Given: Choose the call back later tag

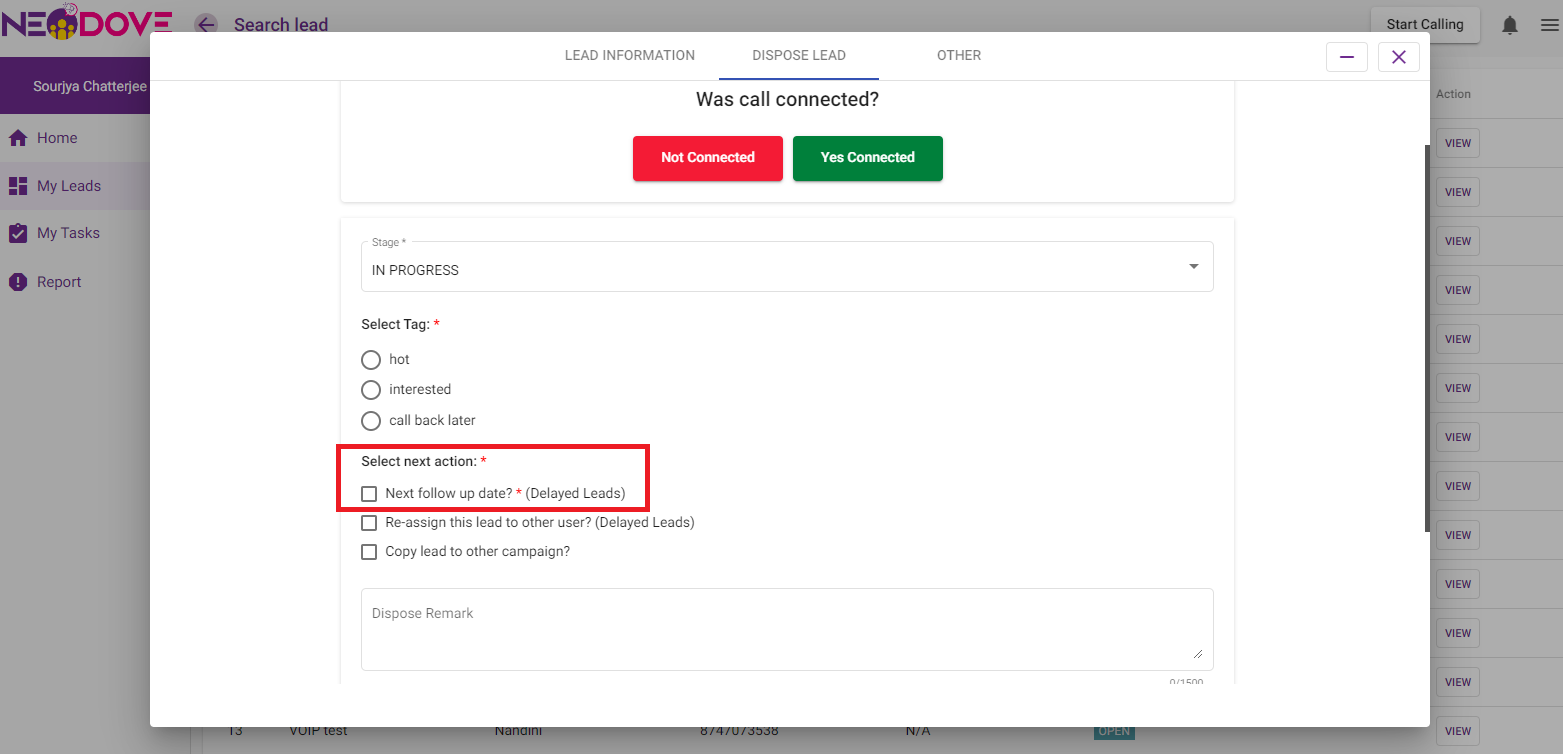Looking at the screenshot, I should [371, 421].
